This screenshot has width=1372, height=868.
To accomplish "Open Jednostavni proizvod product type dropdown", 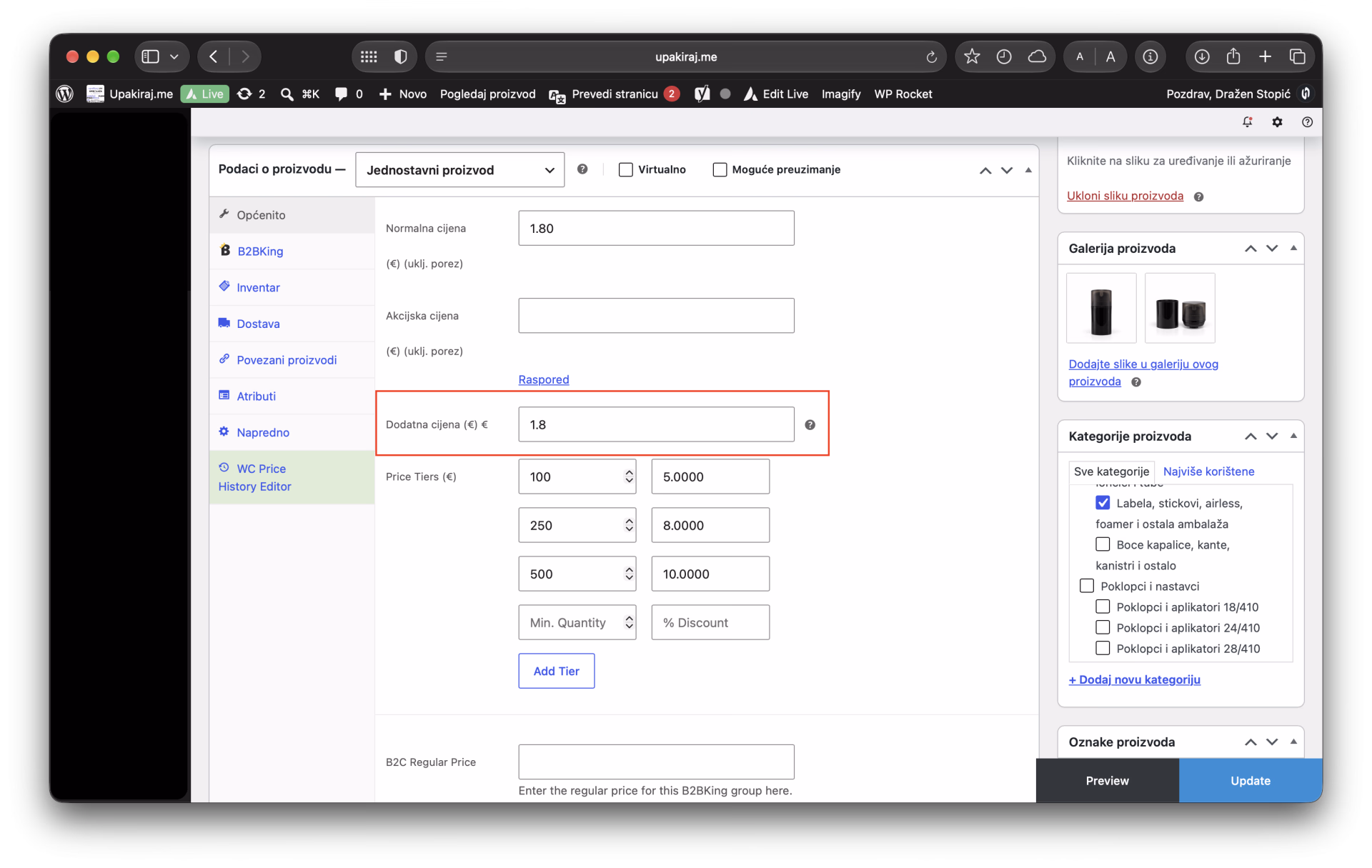I will point(459,170).
